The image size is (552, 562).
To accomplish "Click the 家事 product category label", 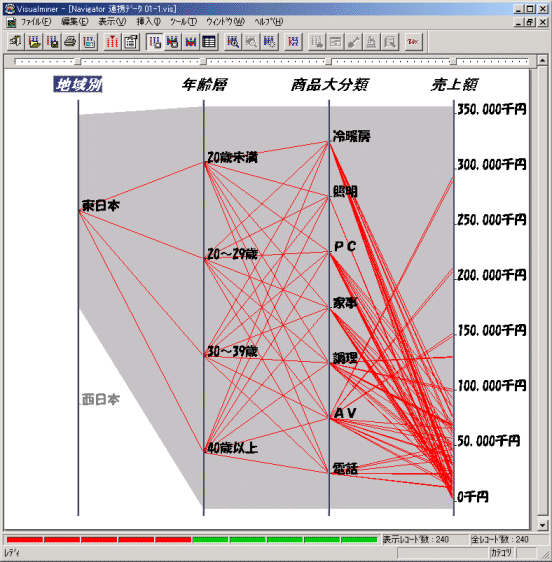I will 345,303.
